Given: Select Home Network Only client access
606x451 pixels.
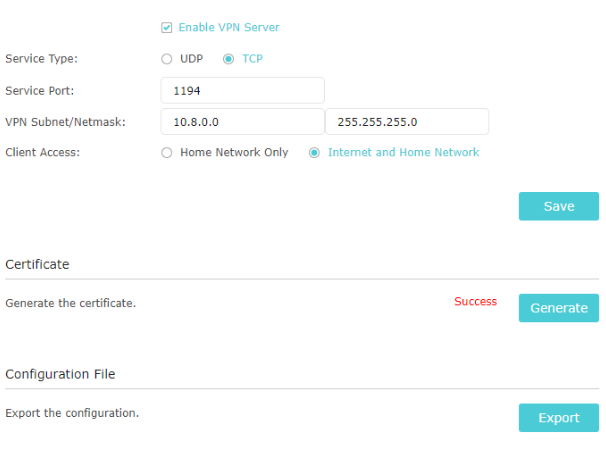Looking at the screenshot, I should click(167, 153).
